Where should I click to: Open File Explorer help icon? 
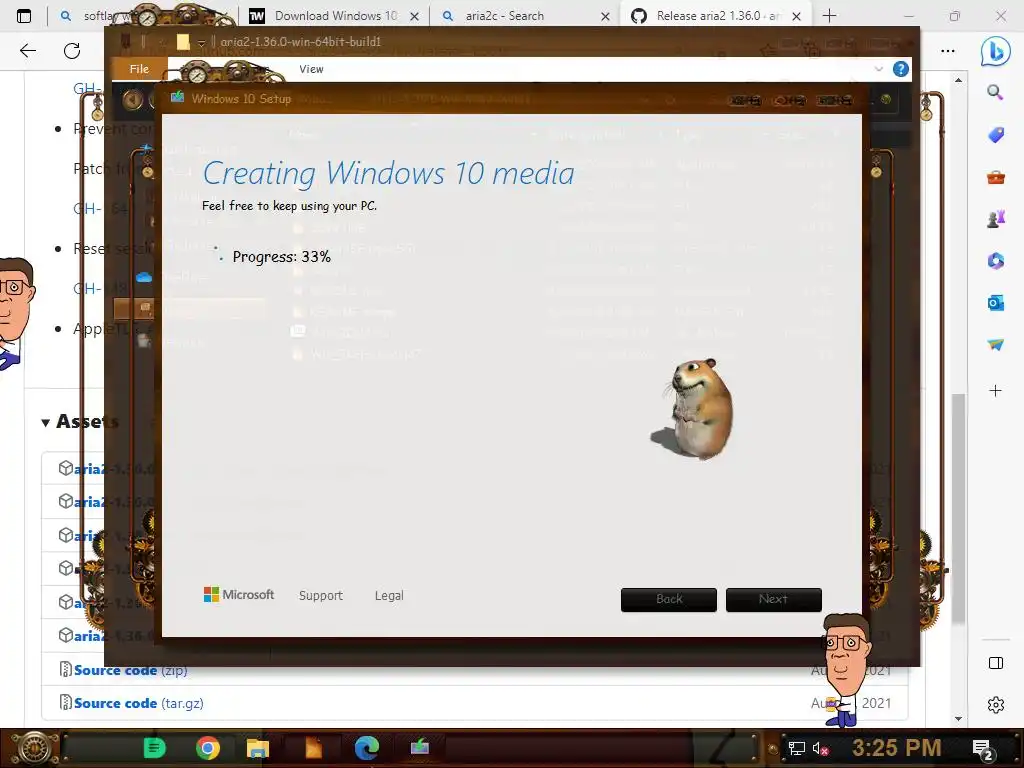pos(901,69)
